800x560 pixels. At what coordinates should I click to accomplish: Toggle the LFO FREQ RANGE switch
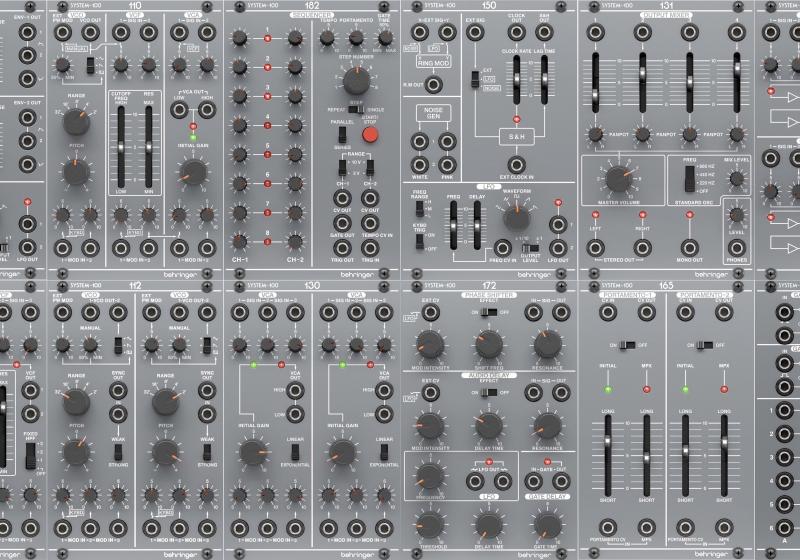419,208
